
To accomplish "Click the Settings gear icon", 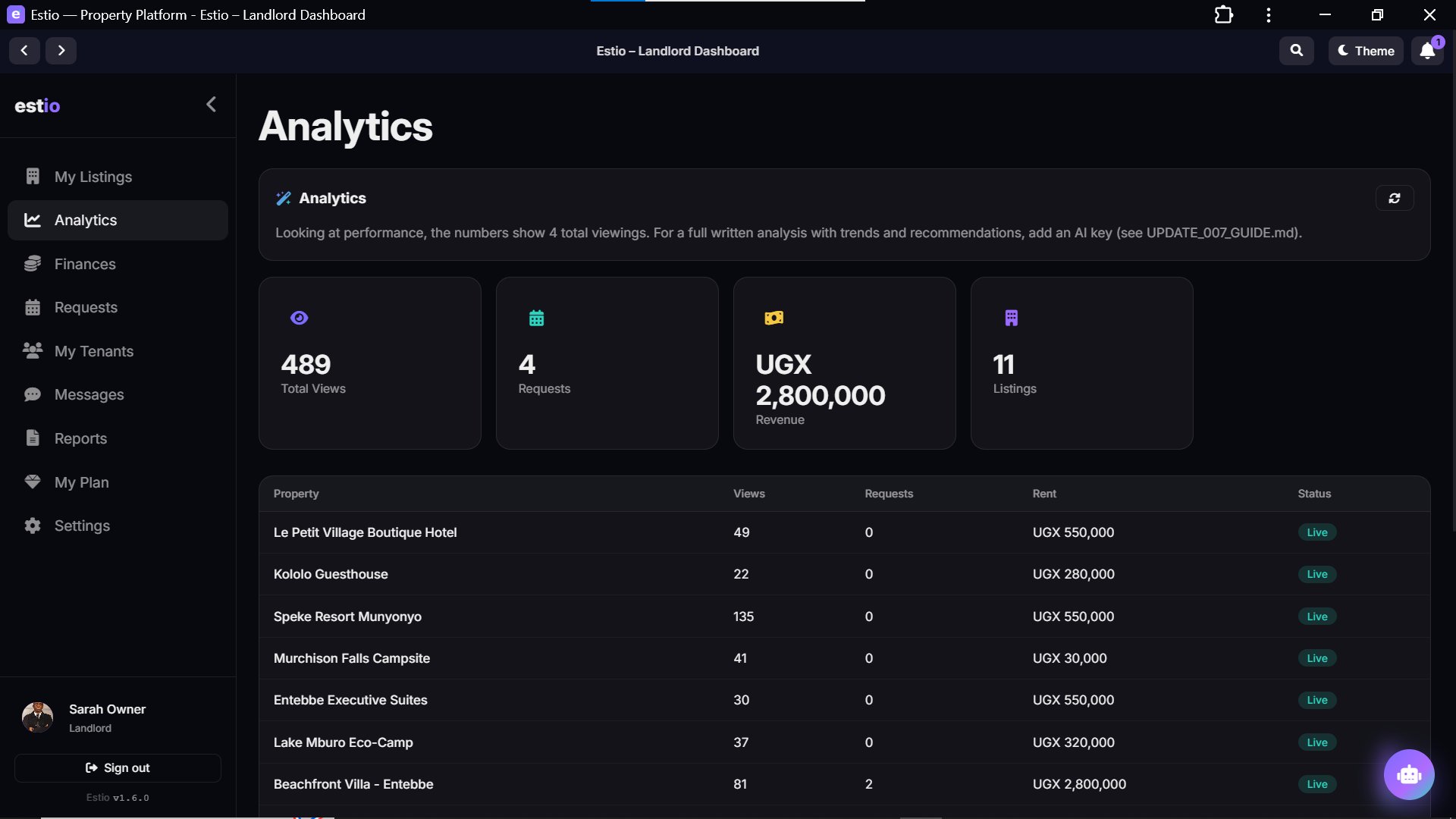I will pyautogui.click(x=32, y=526).
